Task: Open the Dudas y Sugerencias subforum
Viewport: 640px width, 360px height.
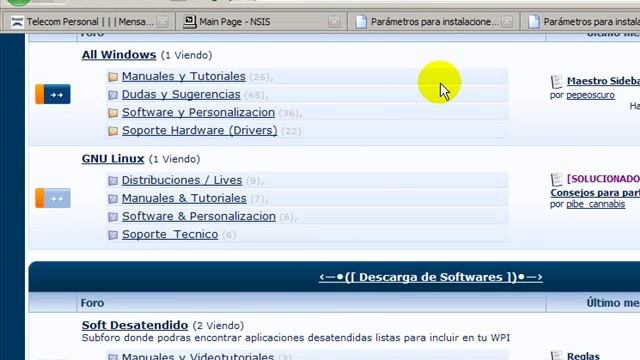Action: tap(181, 94)
